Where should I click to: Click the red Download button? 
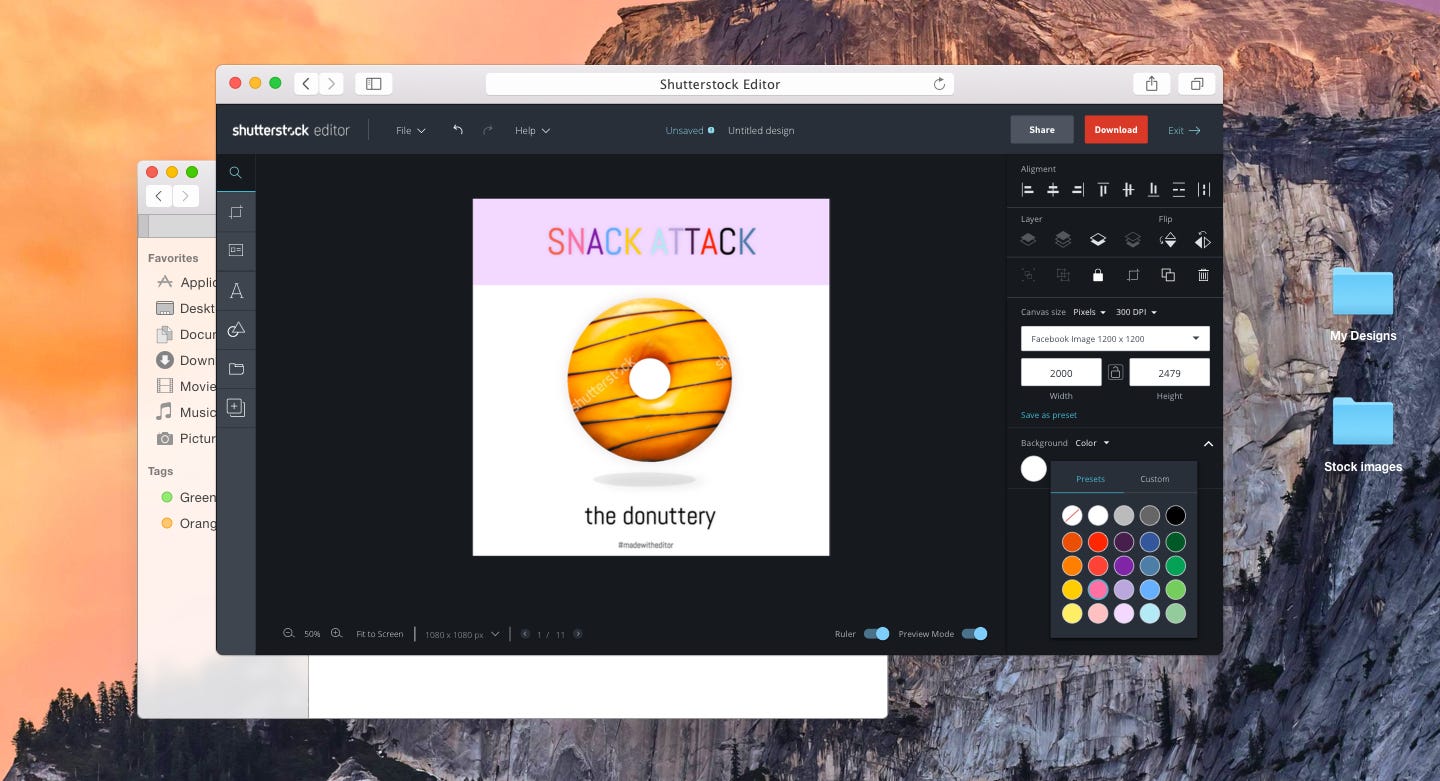[x=1116, y=130]
